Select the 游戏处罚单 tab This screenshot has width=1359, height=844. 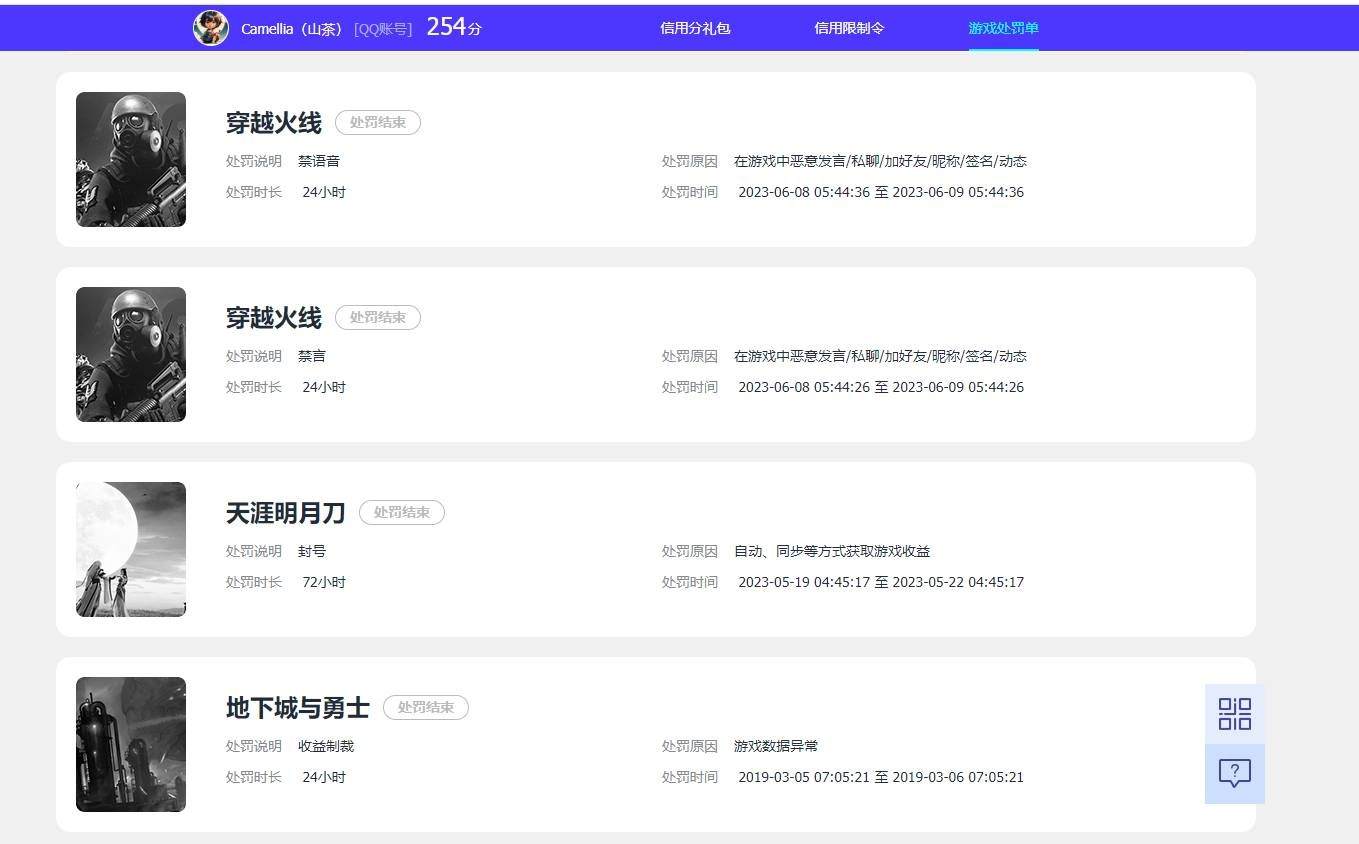pyautogui.click(x=1003, y=28)
